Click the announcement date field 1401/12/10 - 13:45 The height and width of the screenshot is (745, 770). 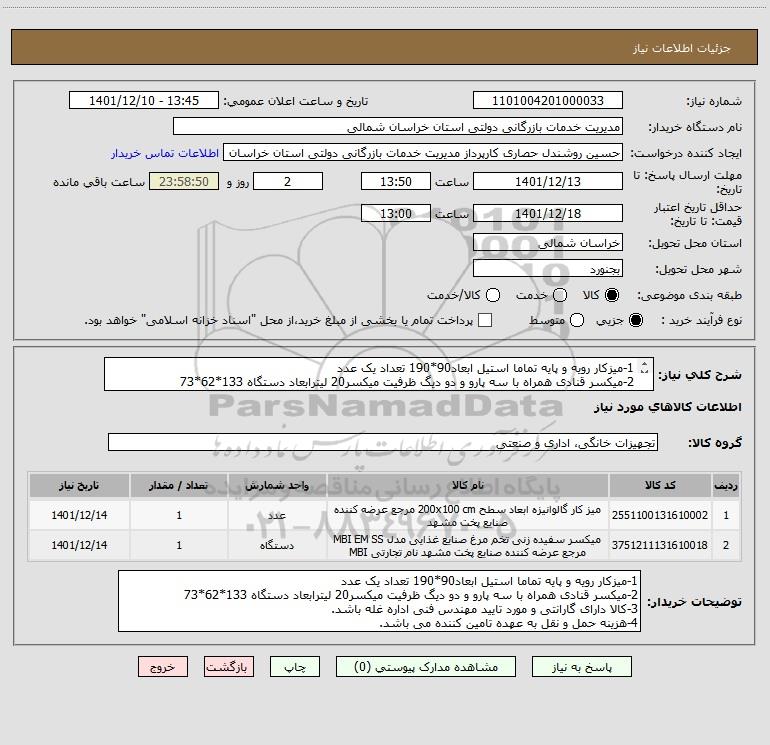click(144, 101)
